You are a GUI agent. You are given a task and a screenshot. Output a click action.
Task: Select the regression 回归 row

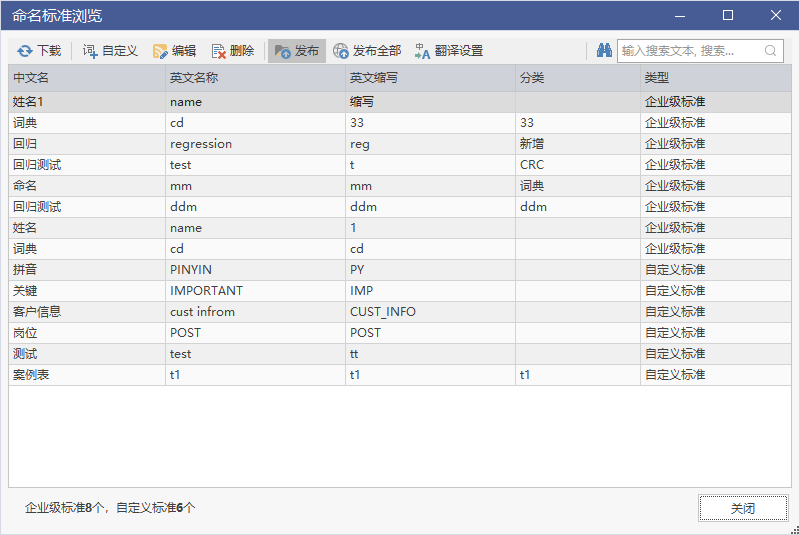(x=399, y=144)
